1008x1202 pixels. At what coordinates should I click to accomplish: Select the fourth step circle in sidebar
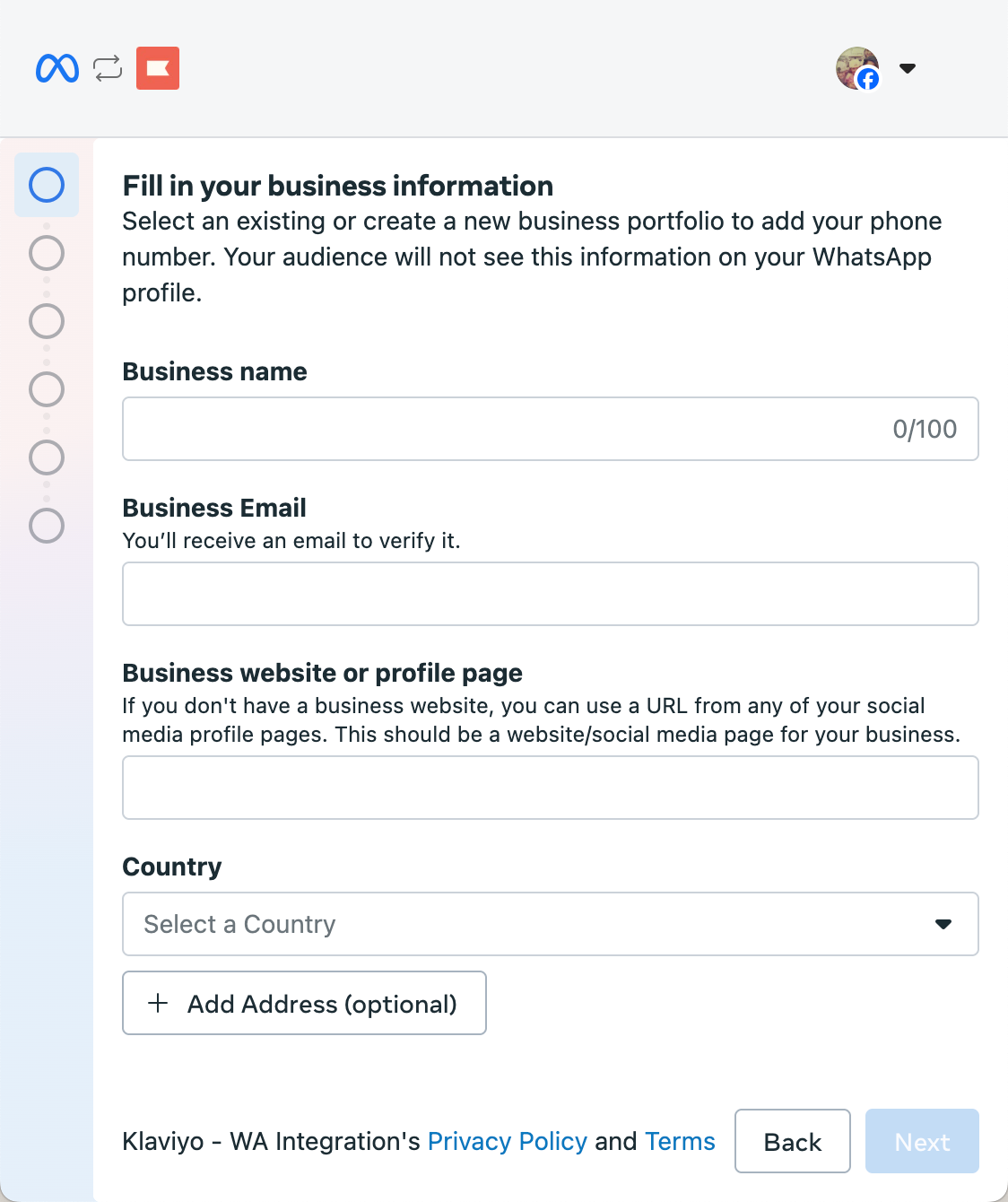(47, 389)
